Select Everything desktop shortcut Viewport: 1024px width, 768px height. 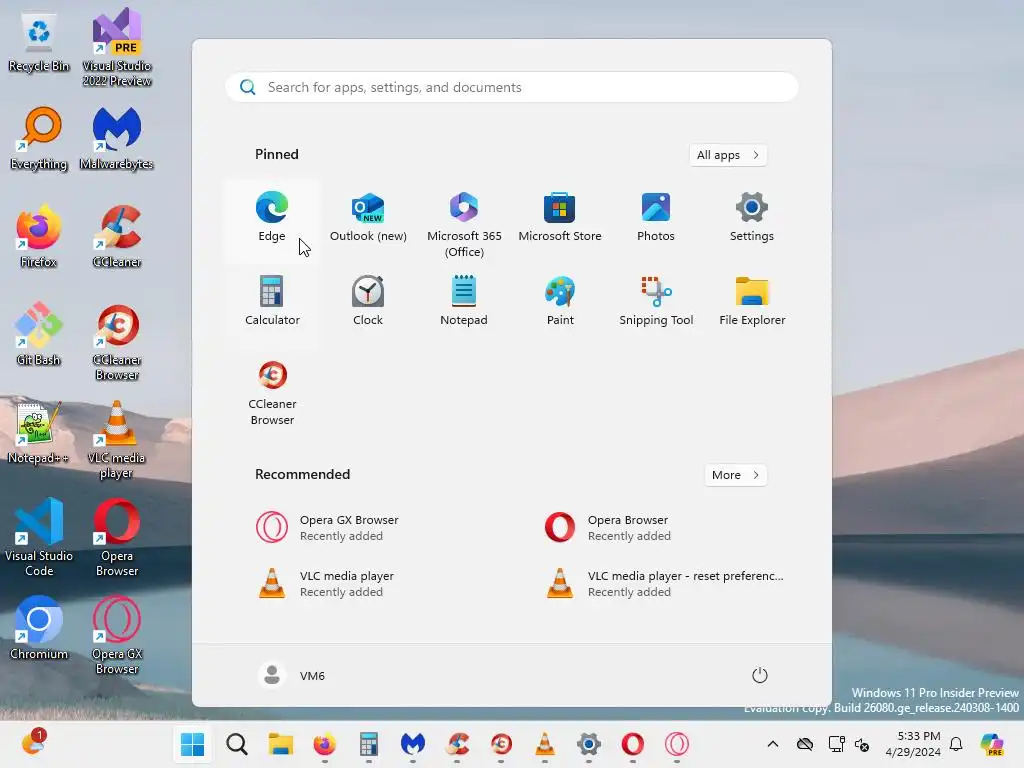39,139
